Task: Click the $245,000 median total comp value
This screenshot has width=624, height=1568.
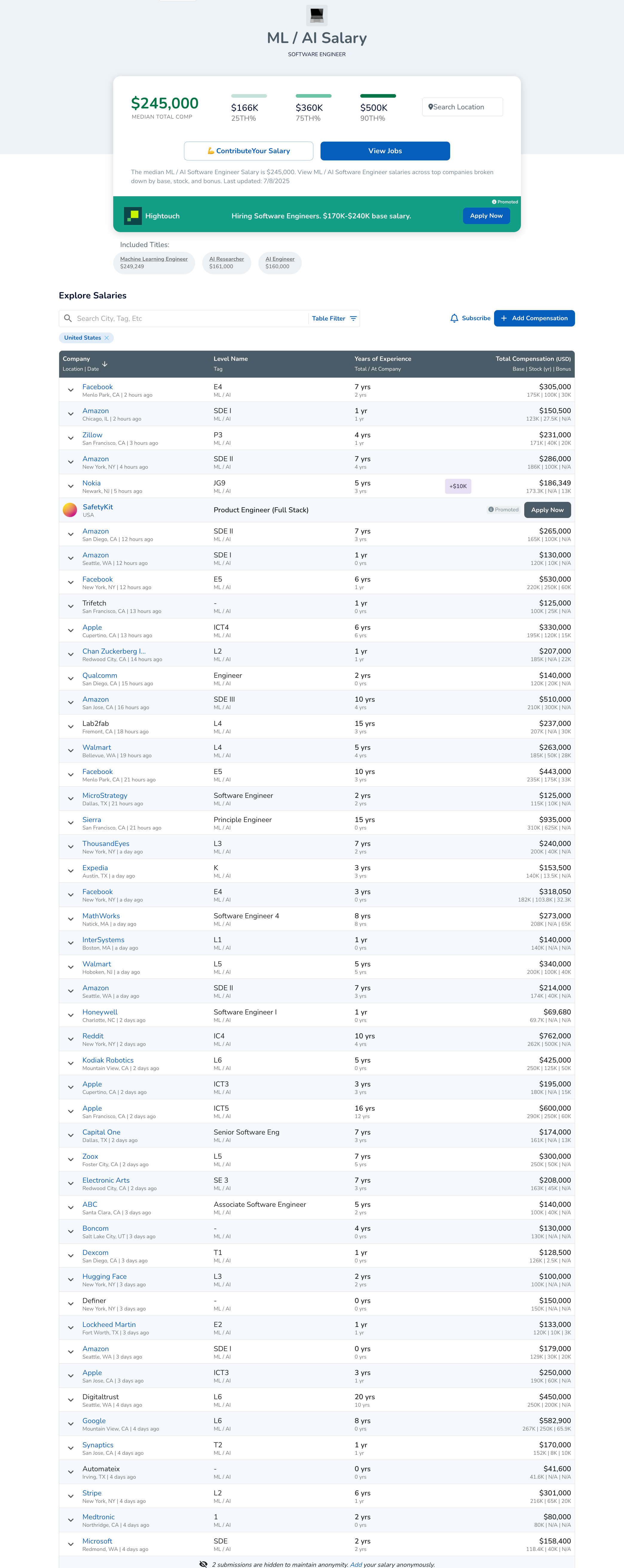Action: coord(164,103)
